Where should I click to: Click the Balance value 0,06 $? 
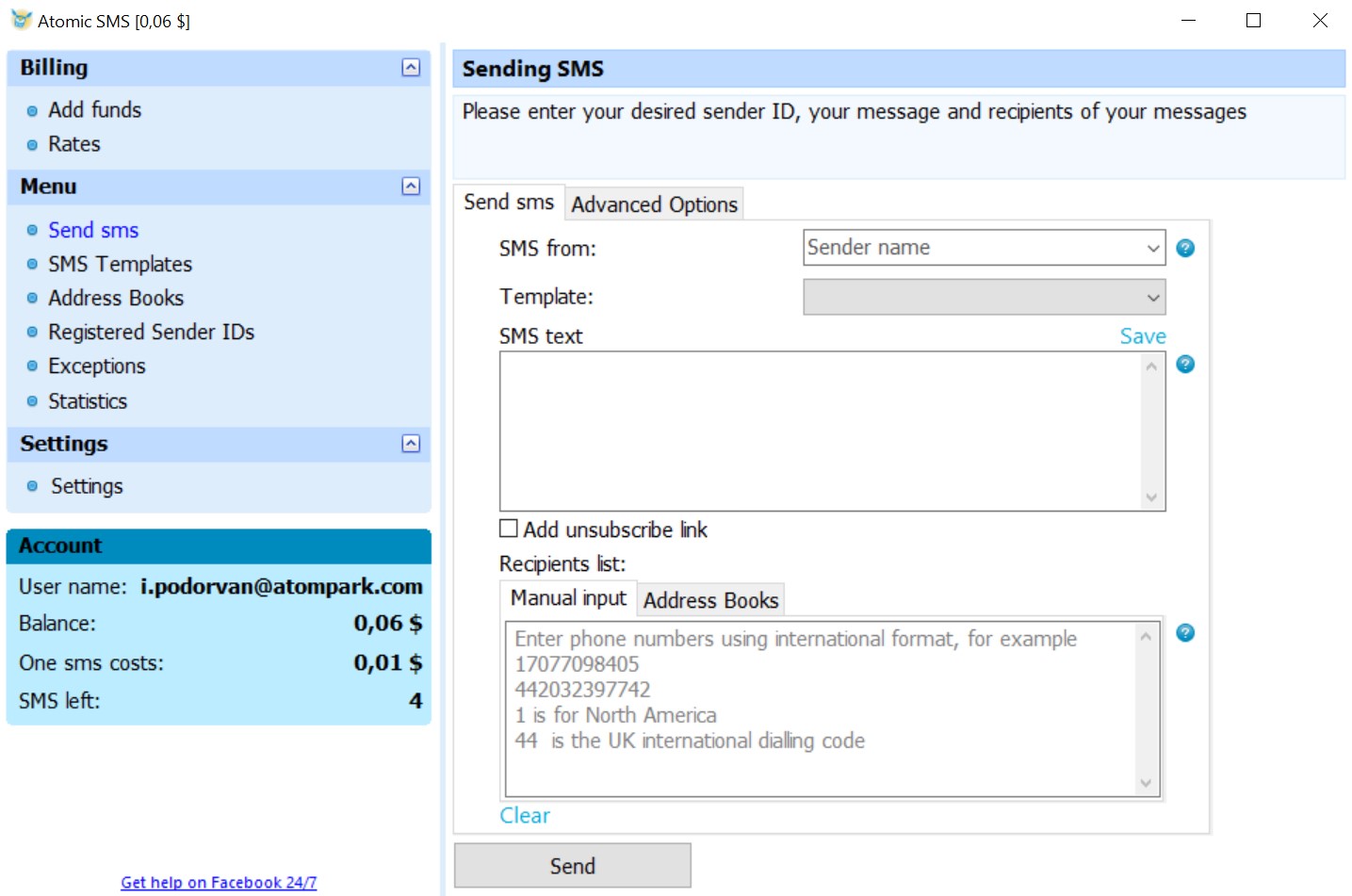(x=388, y=623)
